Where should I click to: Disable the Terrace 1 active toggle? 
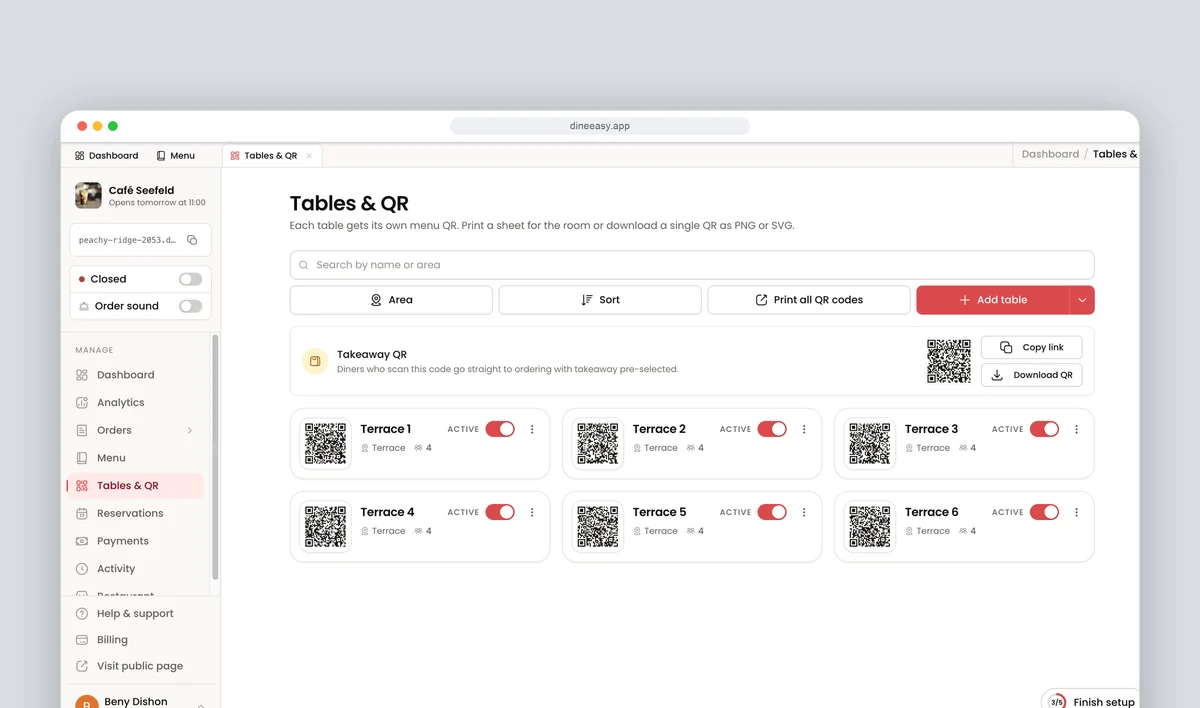[500, 429]
